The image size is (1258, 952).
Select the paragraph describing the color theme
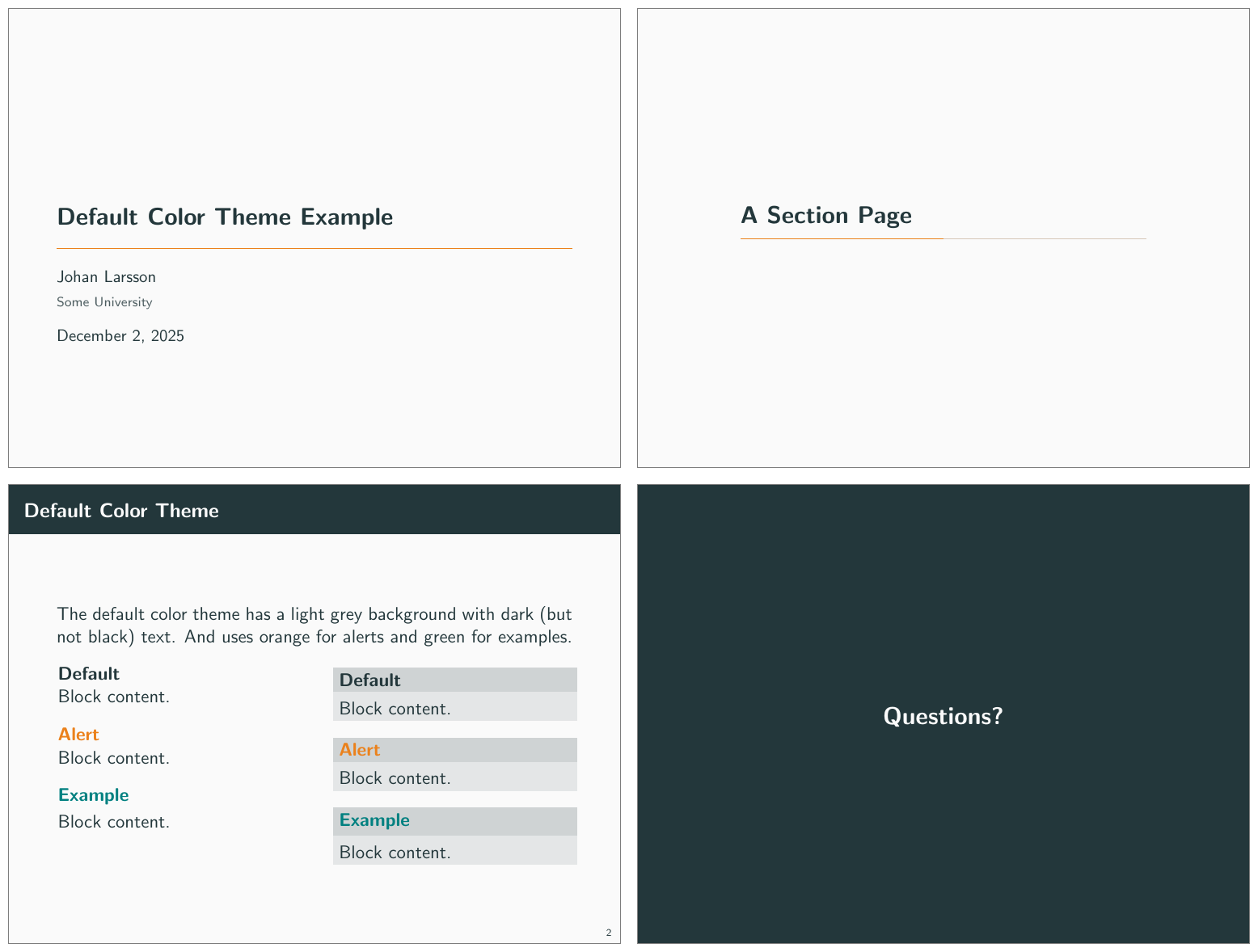pos(314,625)
